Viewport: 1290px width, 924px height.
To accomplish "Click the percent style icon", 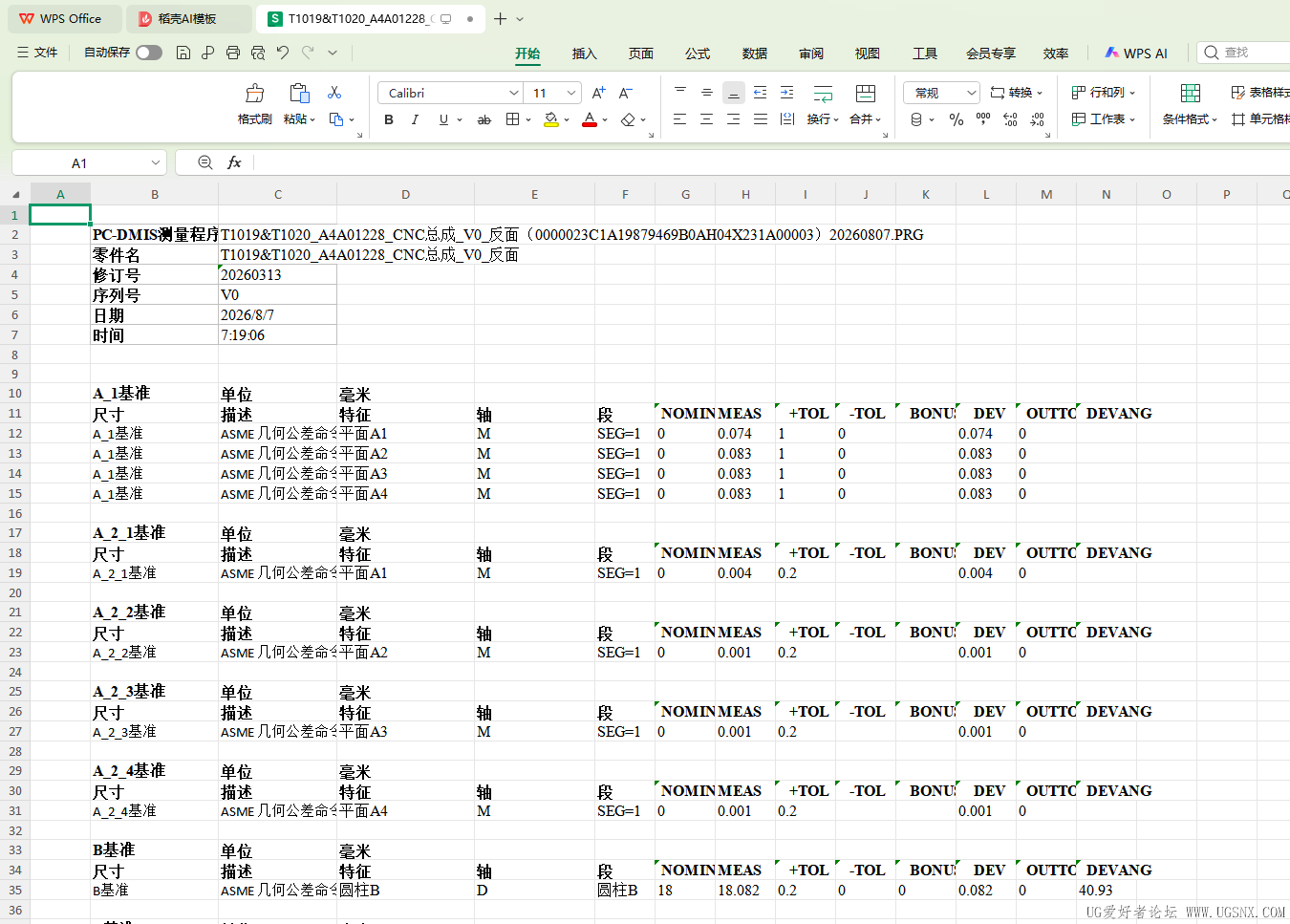I will pos(957,119).
